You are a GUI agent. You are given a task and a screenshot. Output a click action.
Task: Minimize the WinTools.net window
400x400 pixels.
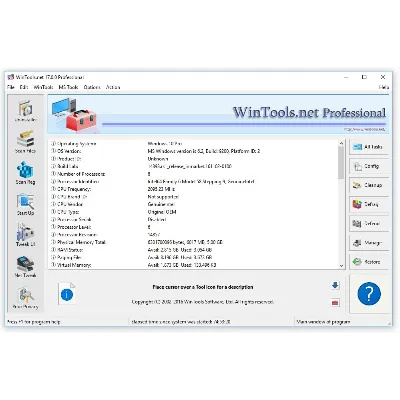click(346, 77)
